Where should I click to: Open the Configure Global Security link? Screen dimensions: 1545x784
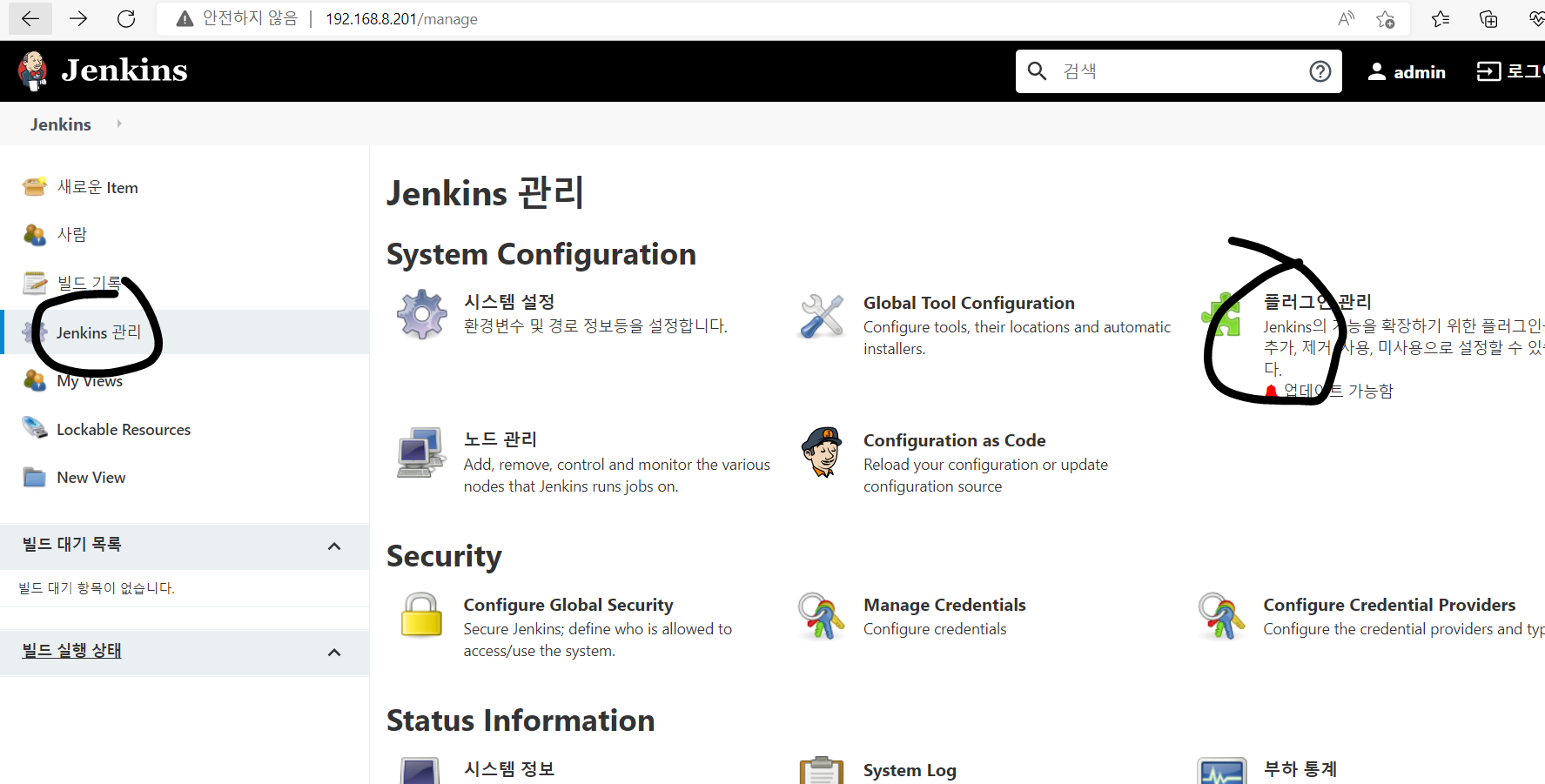(x=568, y=605)
